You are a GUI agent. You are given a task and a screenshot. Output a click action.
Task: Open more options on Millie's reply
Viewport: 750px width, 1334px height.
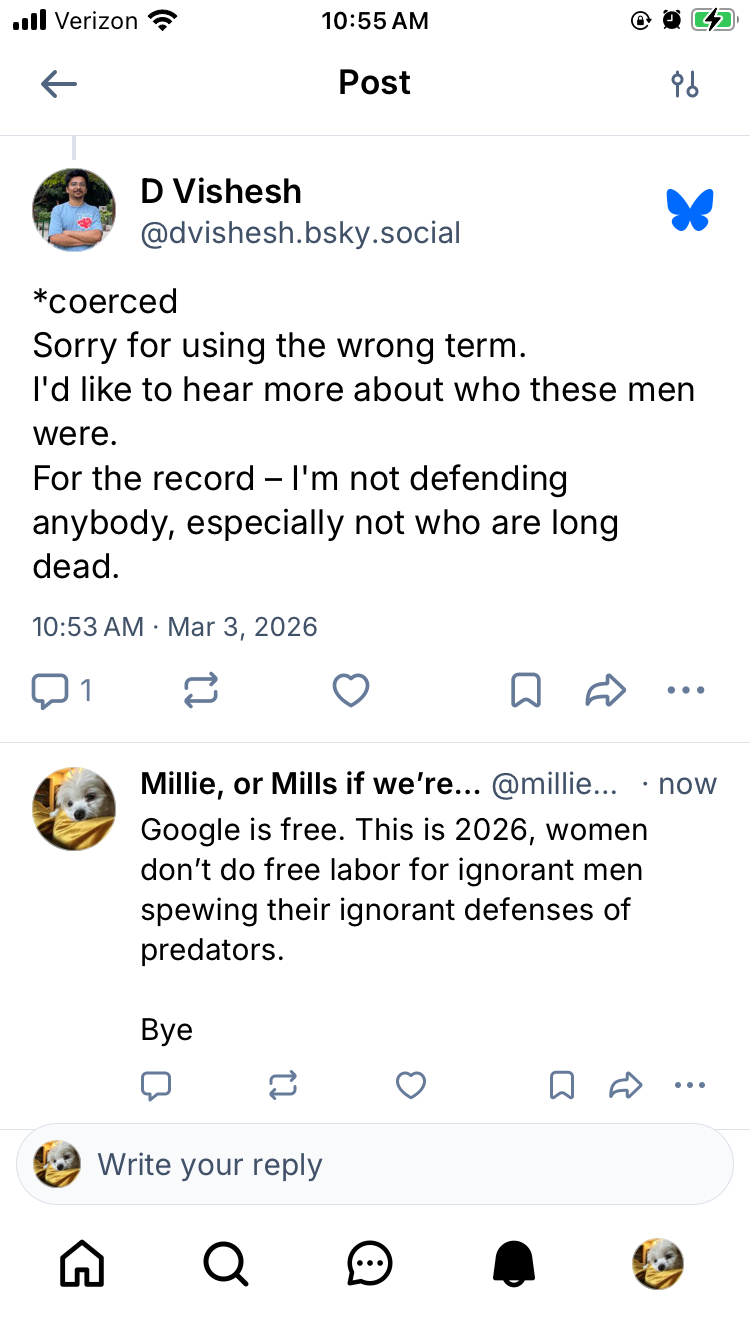[x=690, y=1085]
